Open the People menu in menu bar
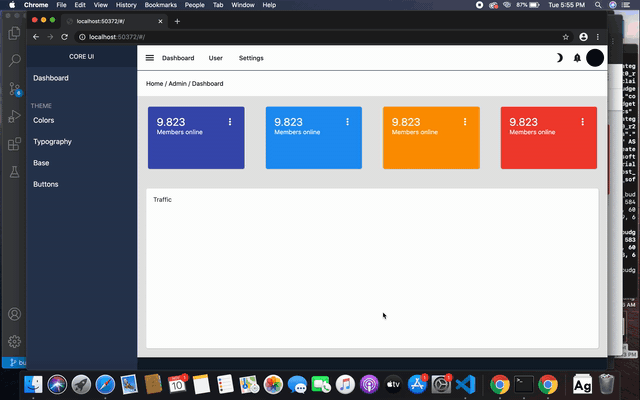The width and height of the screenshot is (640, 400). click(x=194, y=5)
